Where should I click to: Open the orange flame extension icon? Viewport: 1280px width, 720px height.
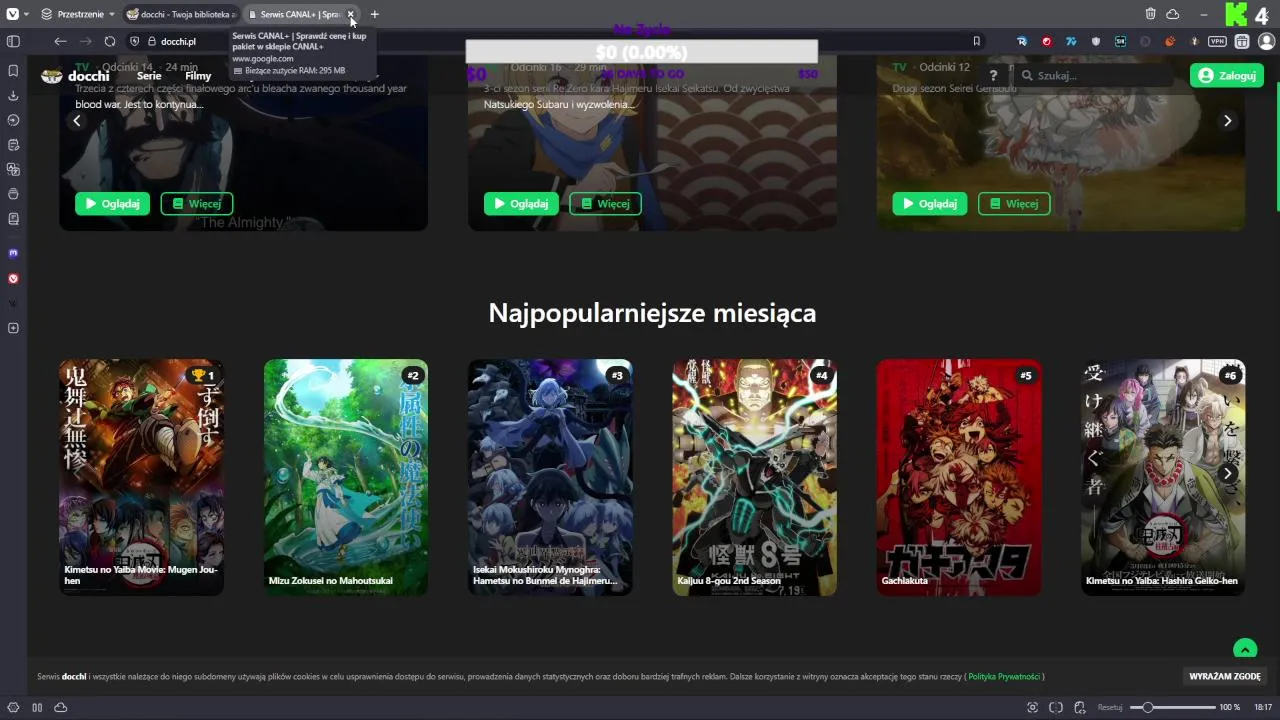pos(1169,41)
